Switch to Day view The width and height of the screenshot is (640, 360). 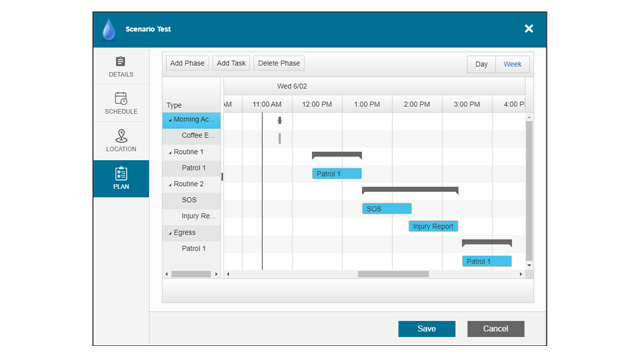click(481, 64)
